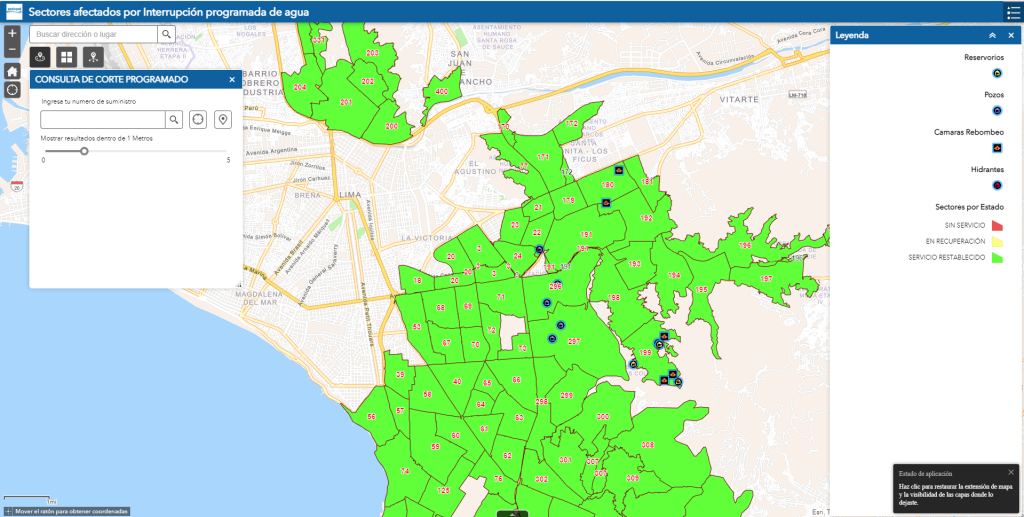Use the current-location target button in the query panel
Viewport: 1024px width, 517px height.
point(198,119)
